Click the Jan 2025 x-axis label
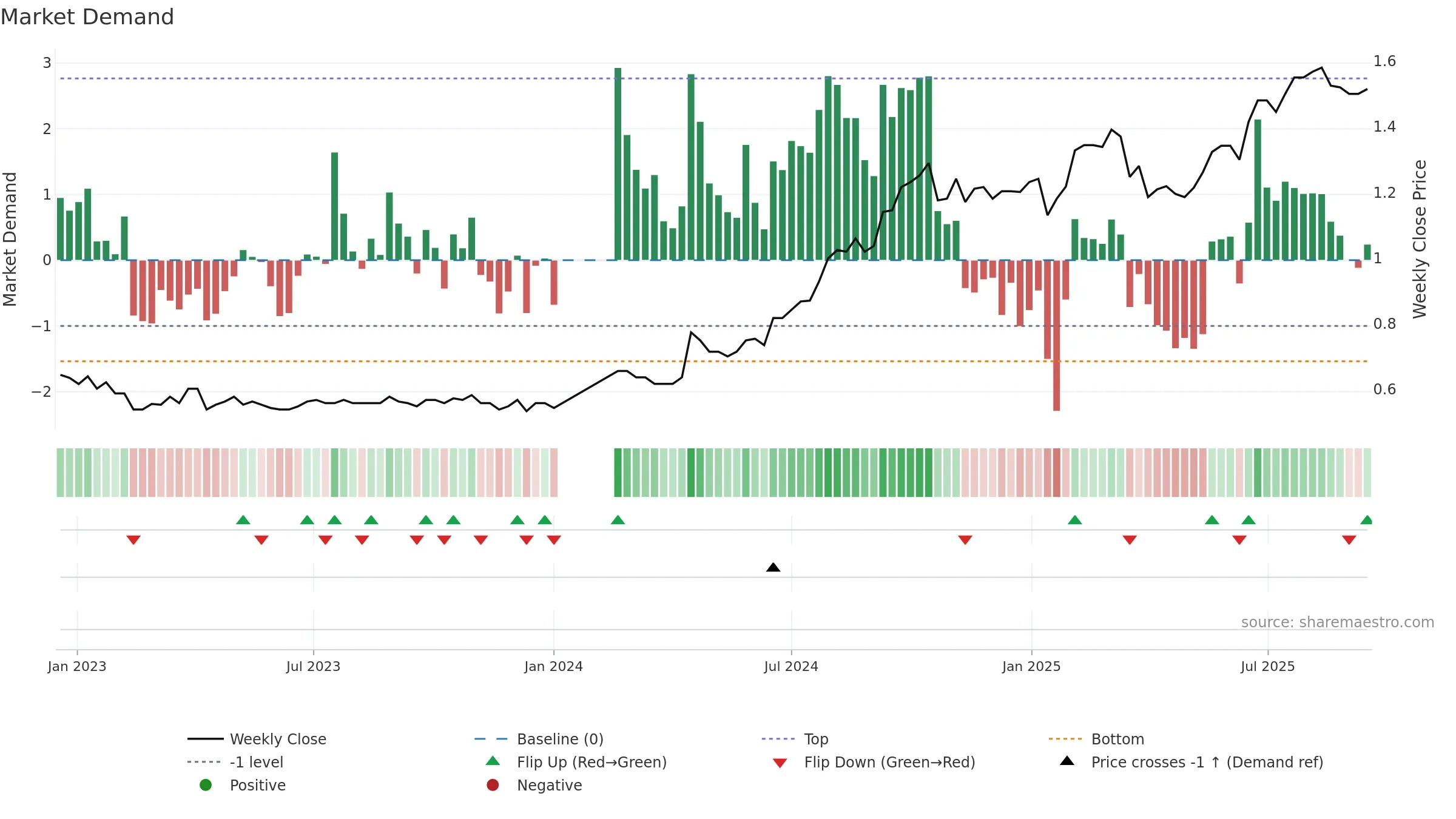The image size is (1456, 819). tap(1031, 666)
